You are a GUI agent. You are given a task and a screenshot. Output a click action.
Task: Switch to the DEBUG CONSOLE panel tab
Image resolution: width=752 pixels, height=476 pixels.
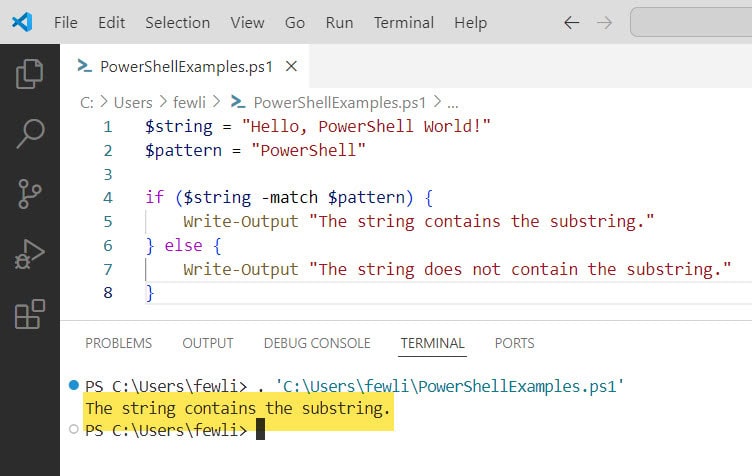(x=317, y=343)
